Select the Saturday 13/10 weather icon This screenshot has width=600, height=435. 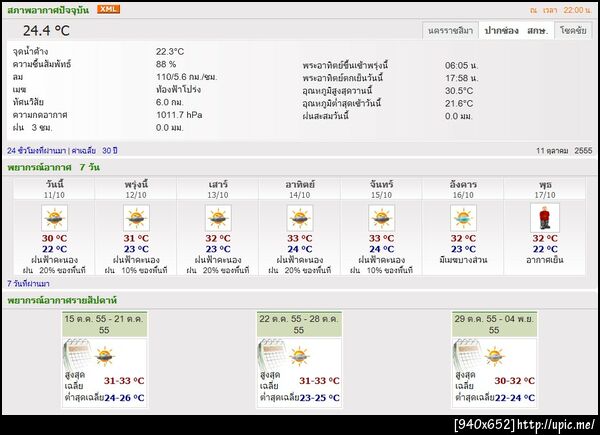[218, 218]
